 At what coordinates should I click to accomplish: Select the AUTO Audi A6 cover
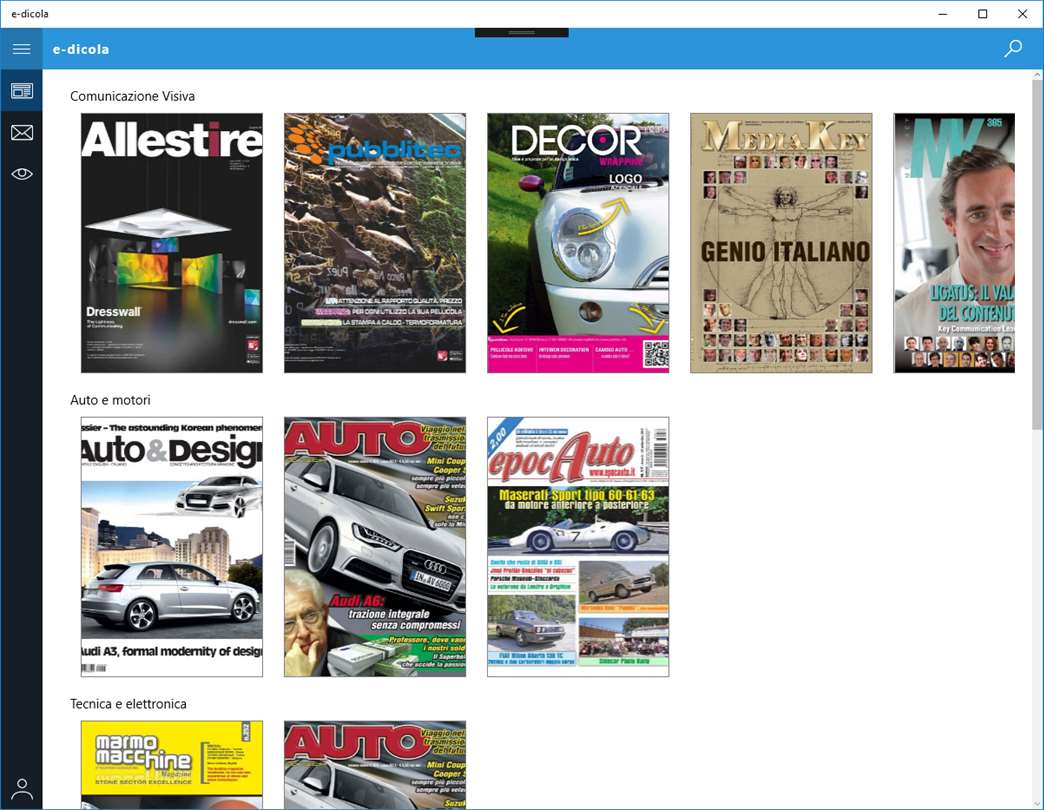coord(375,546)
